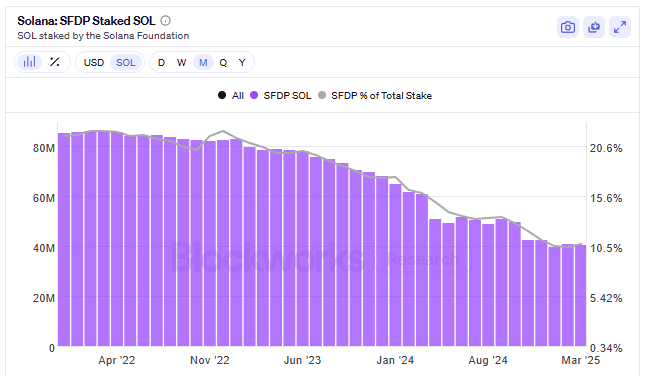Click the Jan '24 x-axis label
This screenshot has width=645, height=376.
pos(395,360)
